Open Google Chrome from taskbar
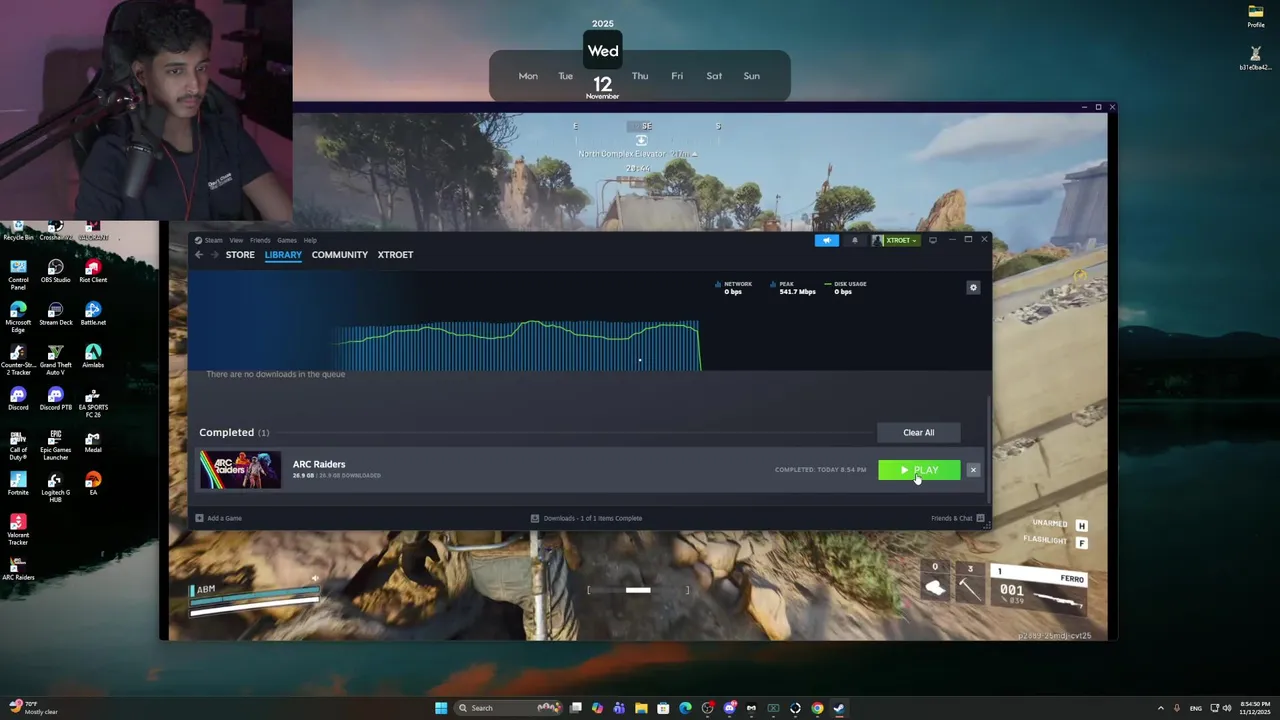 [x=817, y=708]
